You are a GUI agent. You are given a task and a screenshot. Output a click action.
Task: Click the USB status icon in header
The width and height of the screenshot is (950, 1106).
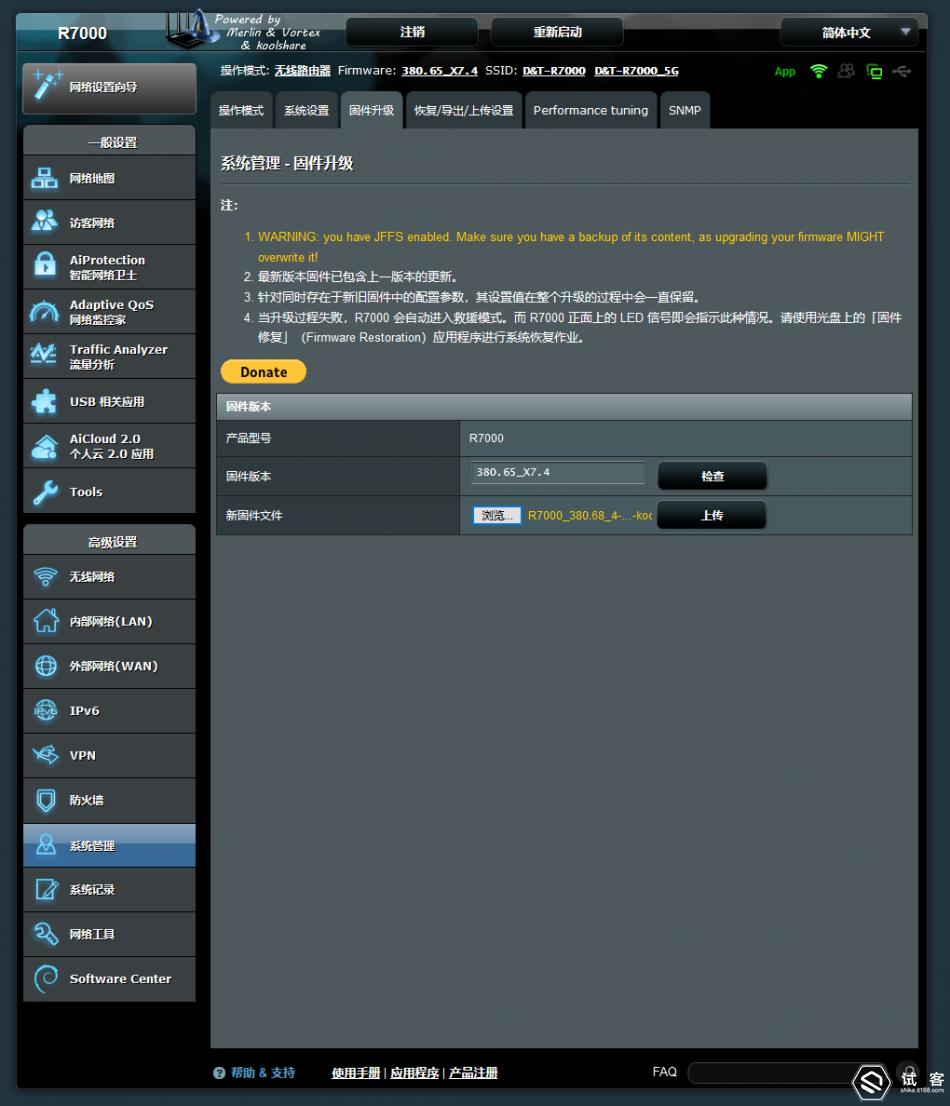pyautogui.click(x=902, y=71)
